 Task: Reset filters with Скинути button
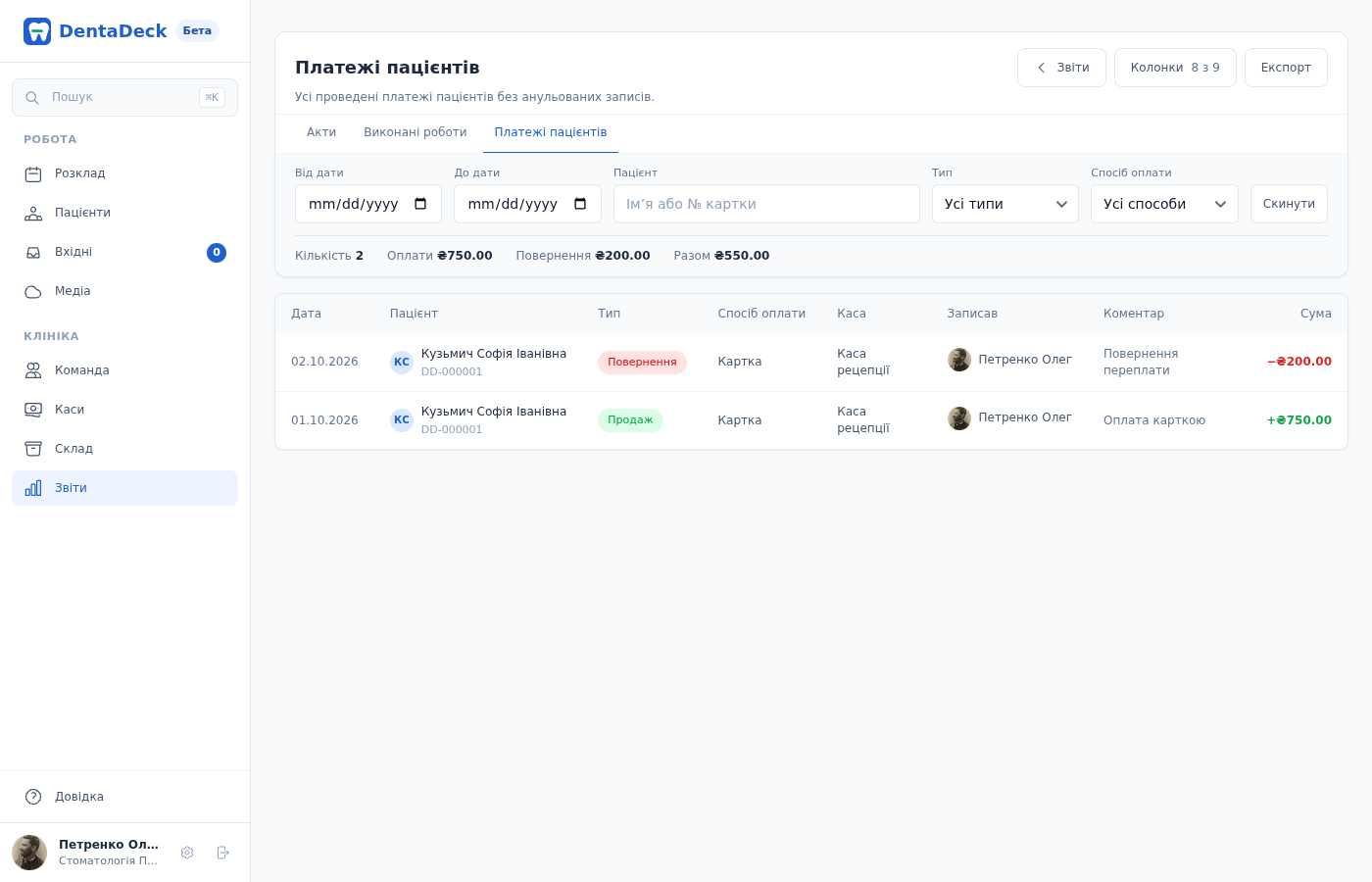(x=1289, y=204)
